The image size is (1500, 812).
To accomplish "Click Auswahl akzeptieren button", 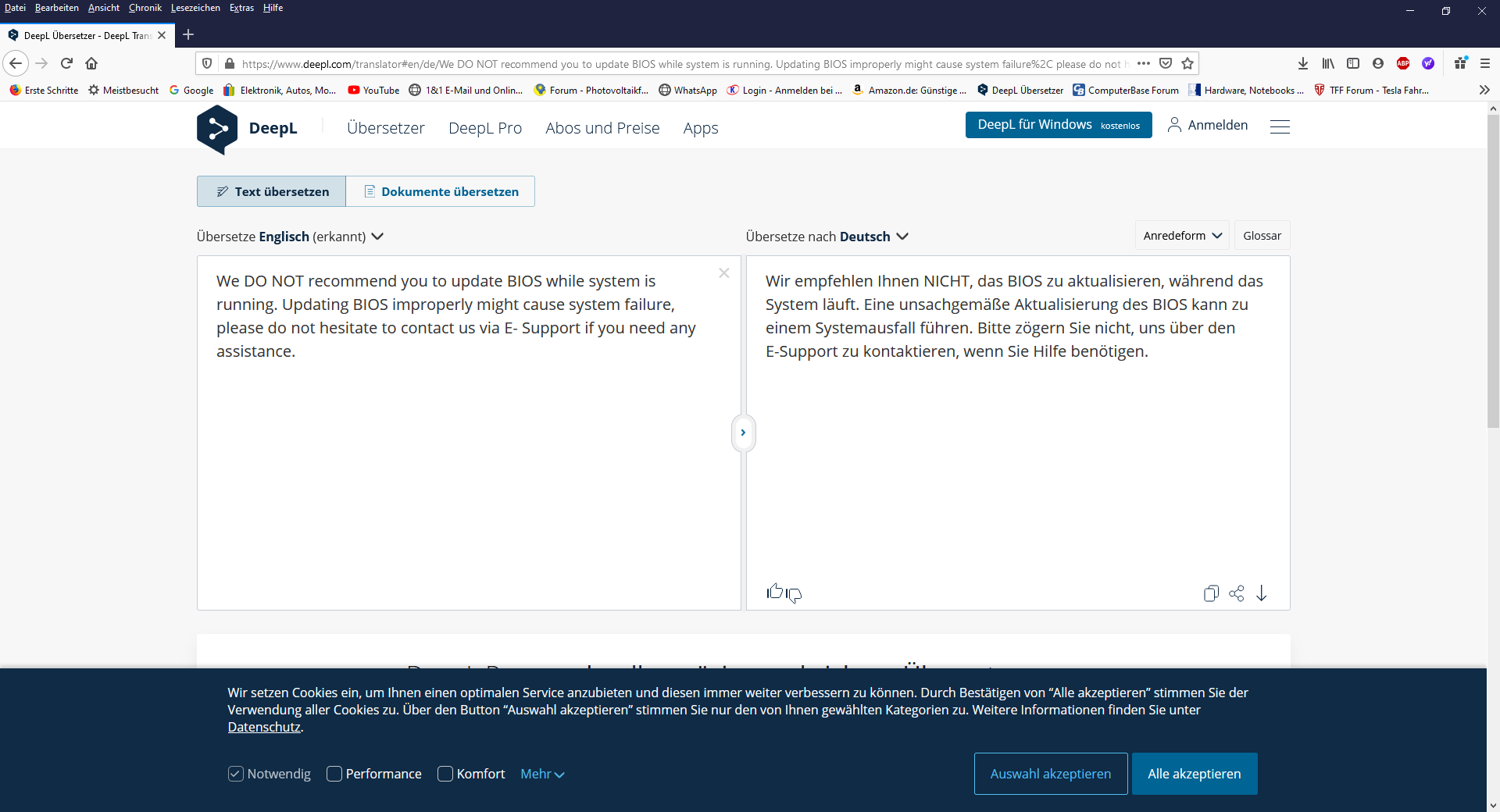I will click(1051, 774).
